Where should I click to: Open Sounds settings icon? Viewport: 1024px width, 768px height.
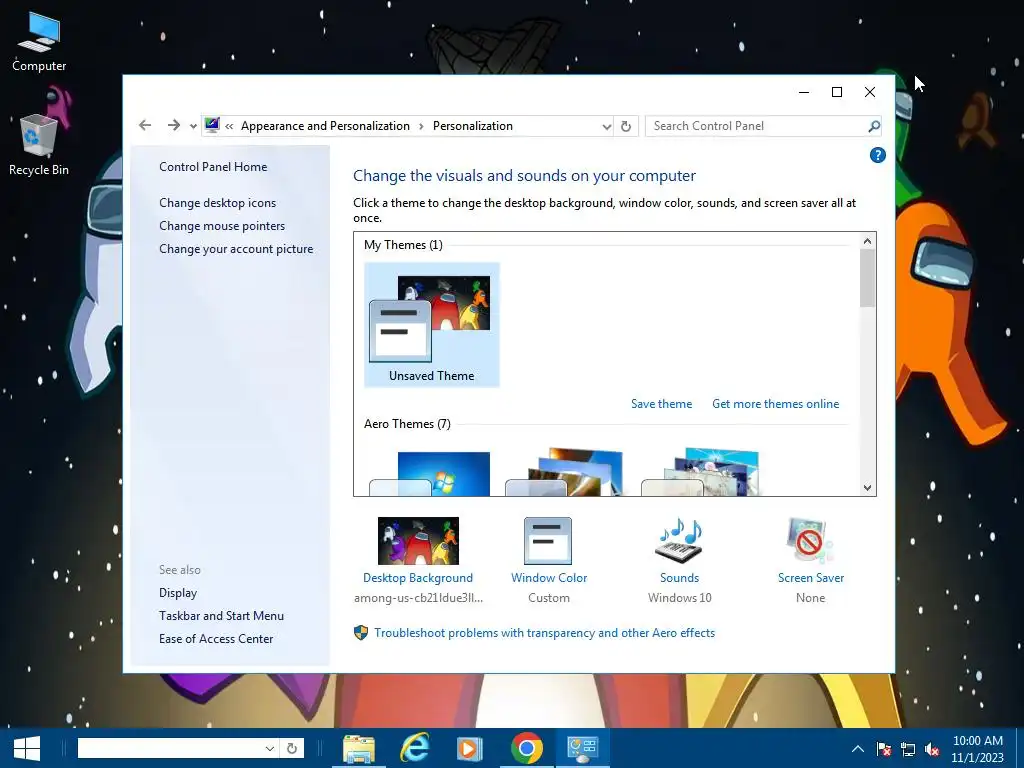click(679, 540)
